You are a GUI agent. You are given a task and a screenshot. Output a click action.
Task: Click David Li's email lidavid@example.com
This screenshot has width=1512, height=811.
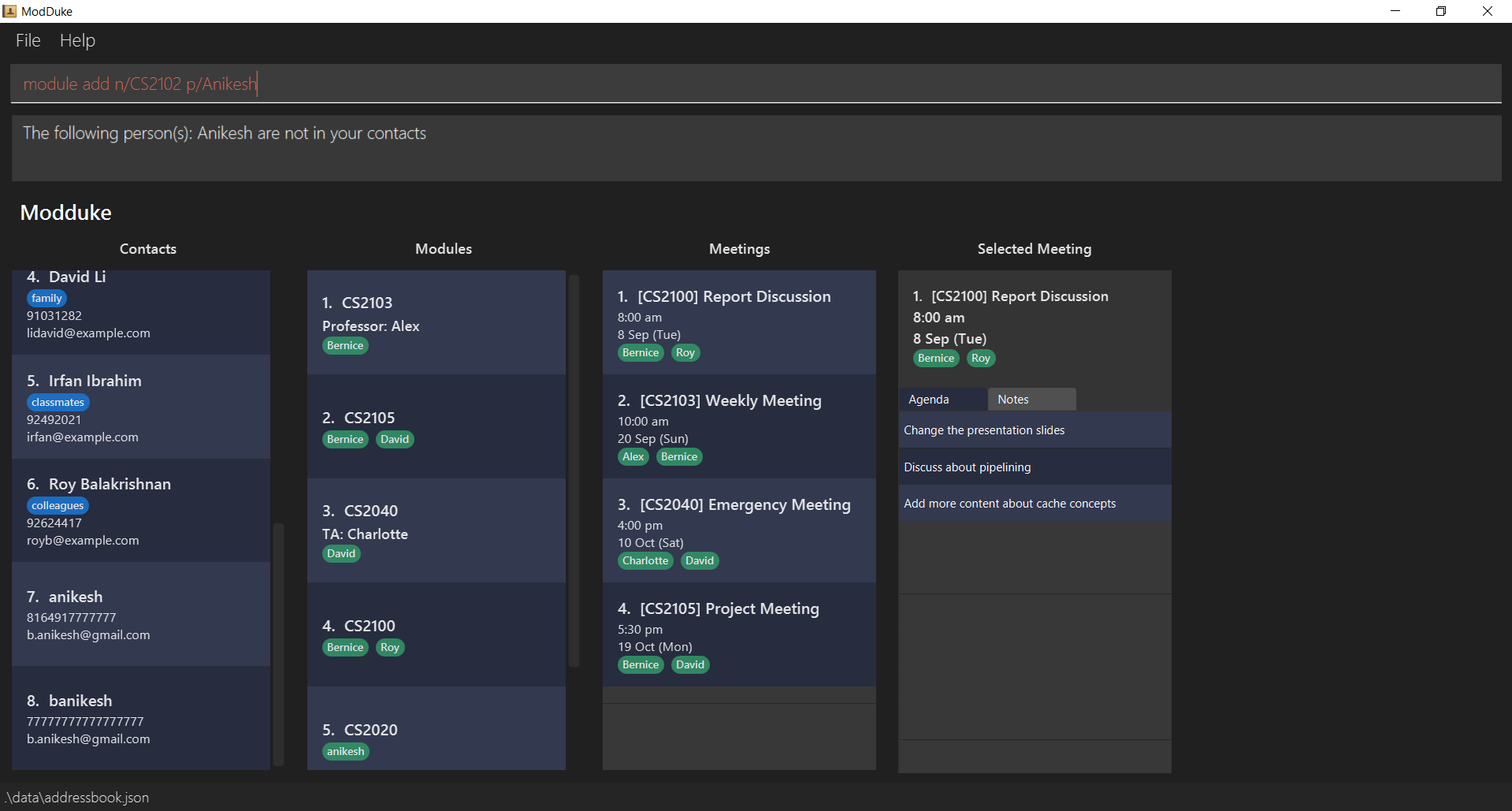coord(88,333)
